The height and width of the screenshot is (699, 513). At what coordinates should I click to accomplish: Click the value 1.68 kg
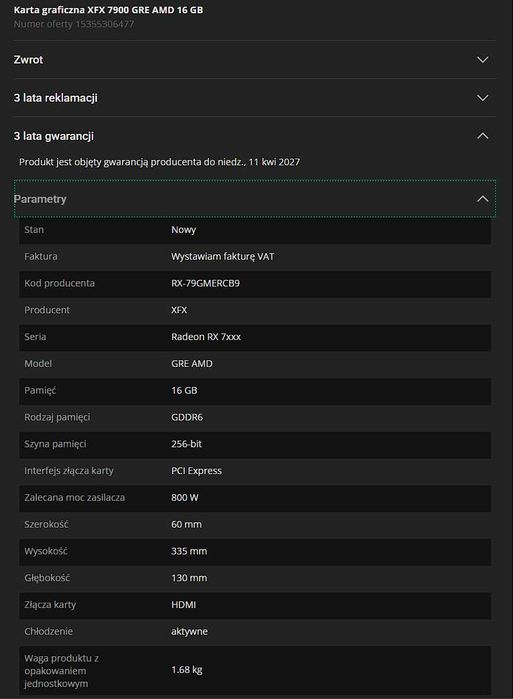pos(187,670)
